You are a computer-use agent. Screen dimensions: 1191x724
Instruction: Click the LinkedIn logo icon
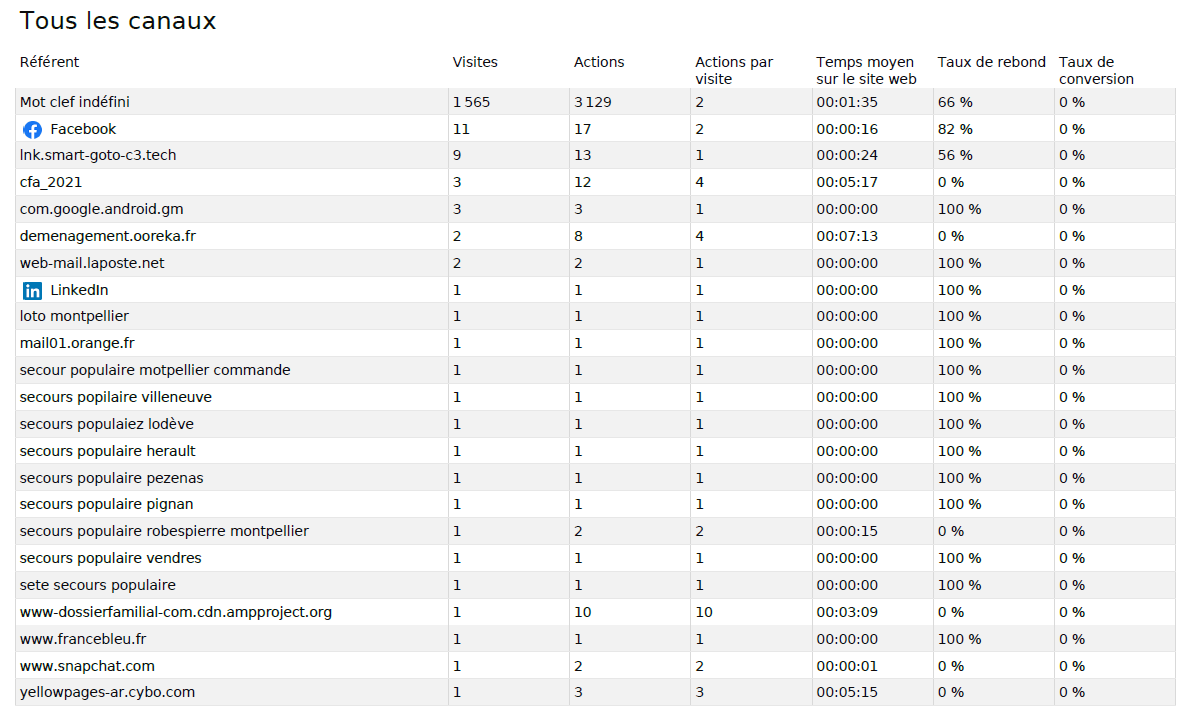[x=32, y=290]
